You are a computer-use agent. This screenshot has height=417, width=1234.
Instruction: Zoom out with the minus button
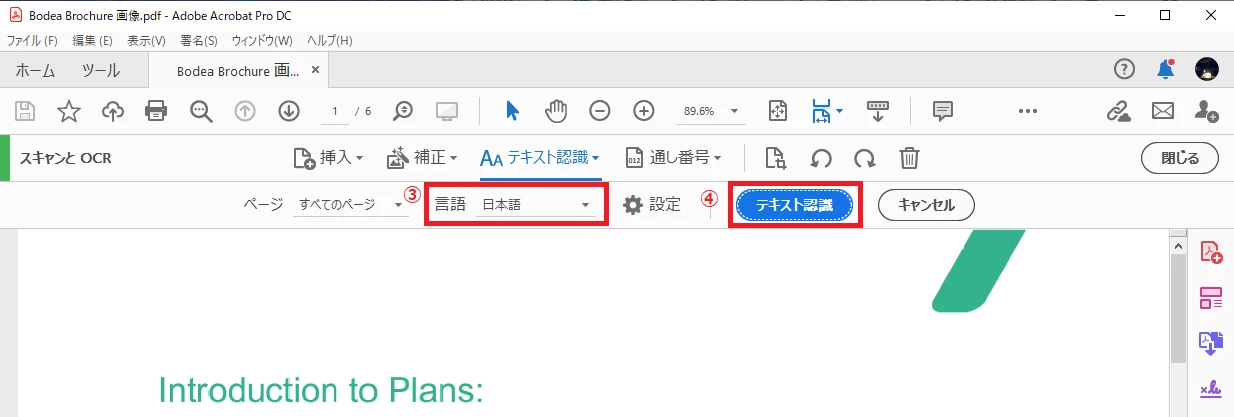(x=600, y=111)
